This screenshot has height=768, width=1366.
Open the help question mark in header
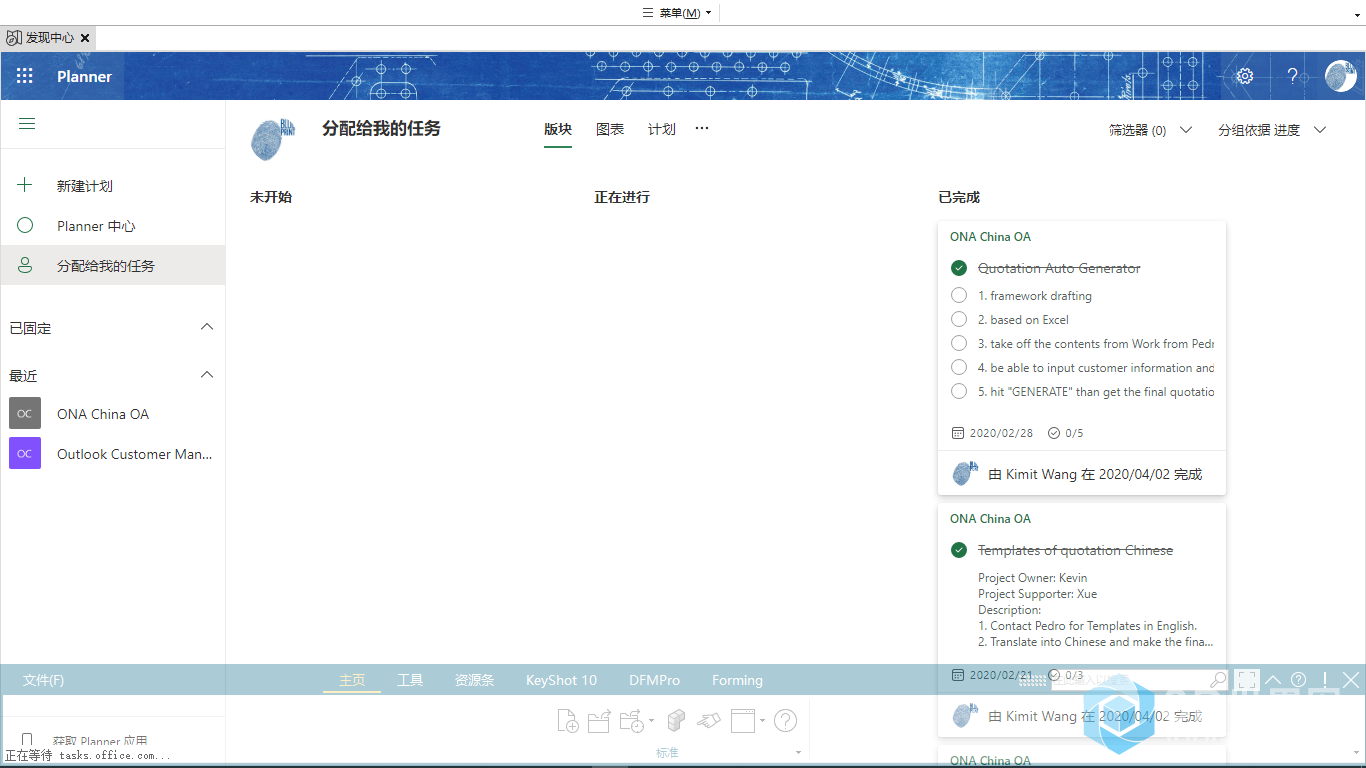1292,76
